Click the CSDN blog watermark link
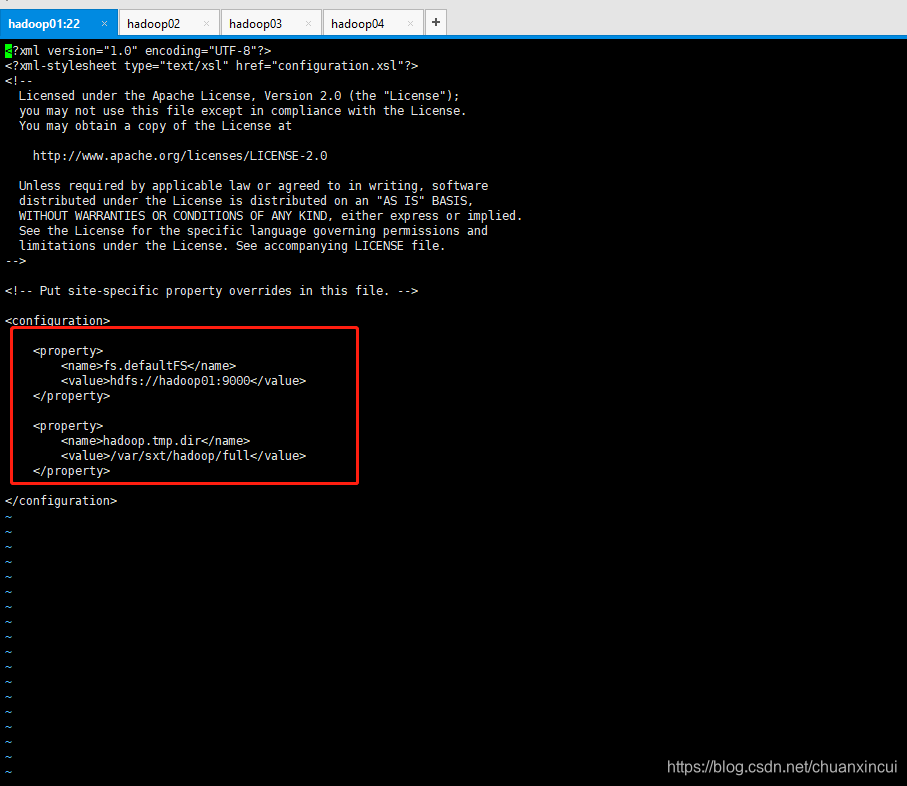Screen dimensions: 907x786 click(x=781, y=767)
